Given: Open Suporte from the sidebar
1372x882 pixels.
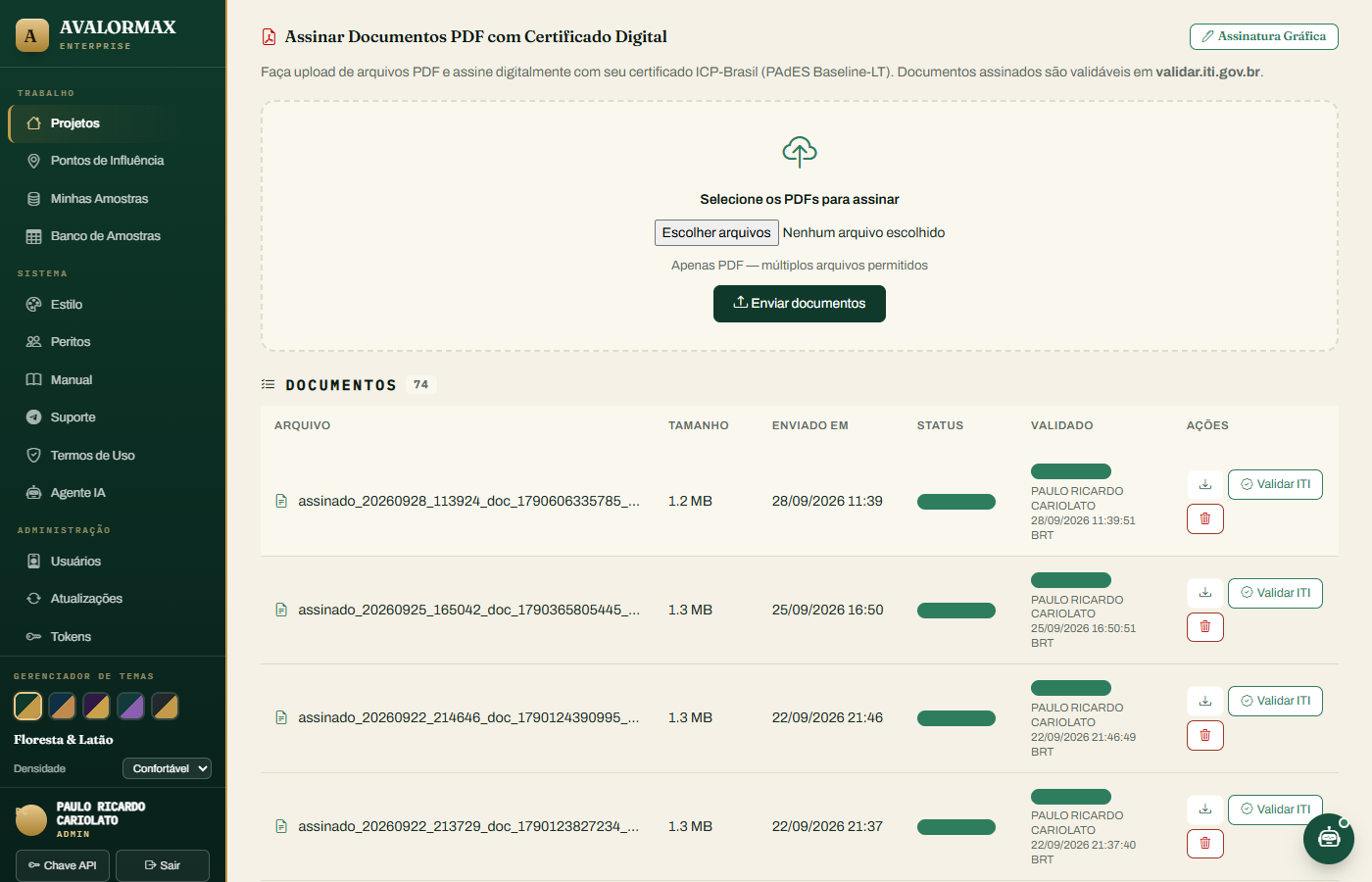Looking at the screenshot, I should coord(113,417).
